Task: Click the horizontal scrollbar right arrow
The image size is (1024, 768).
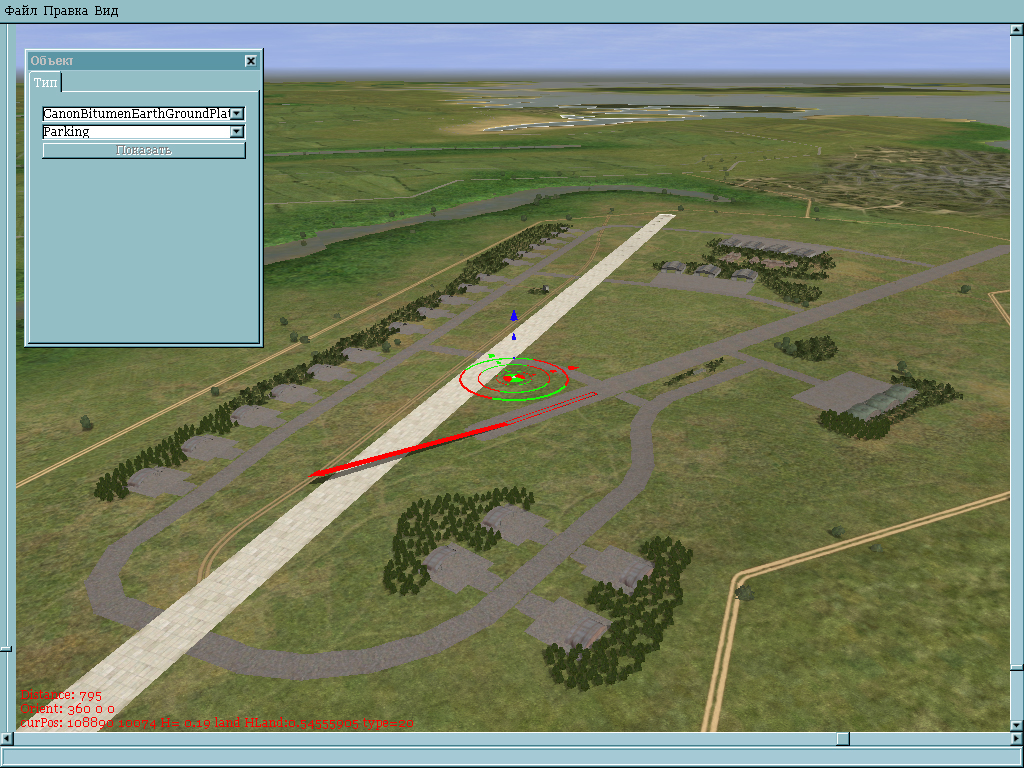Action: [1017, 739]
